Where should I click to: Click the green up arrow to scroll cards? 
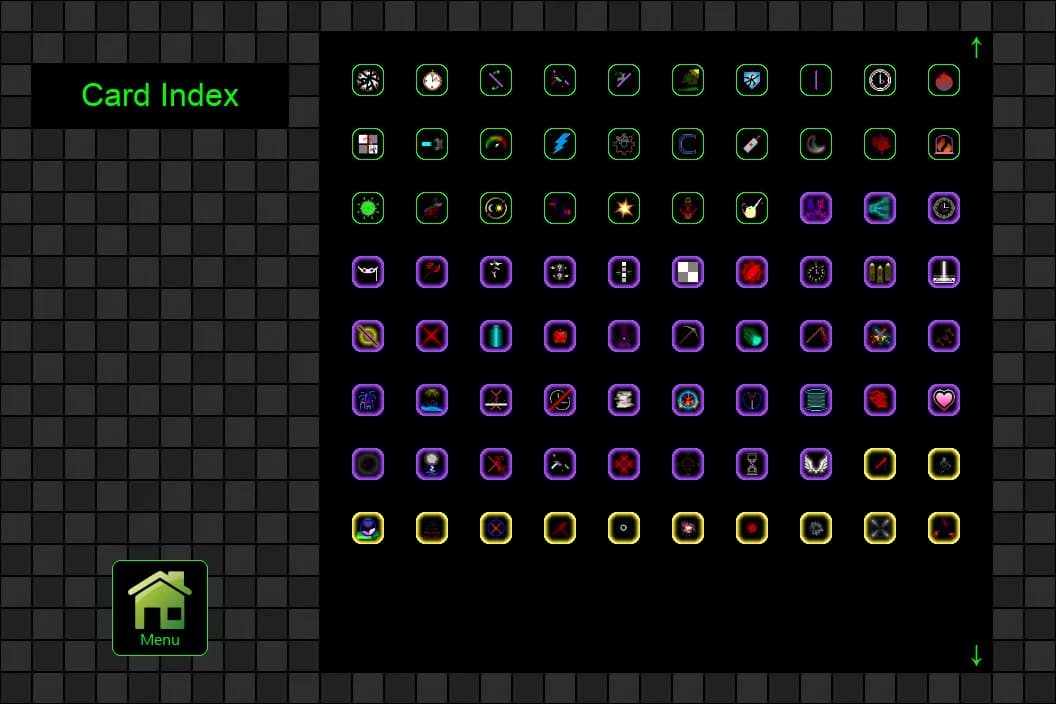pos(976,47)
